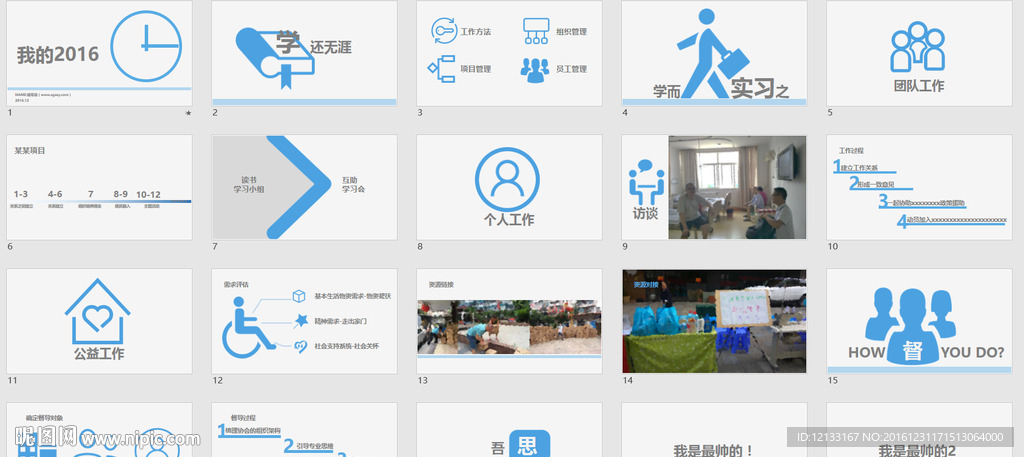Select slide 14 with the market stall photo
The width and height of the screenshot is (1024, 457).
(714, 321)
